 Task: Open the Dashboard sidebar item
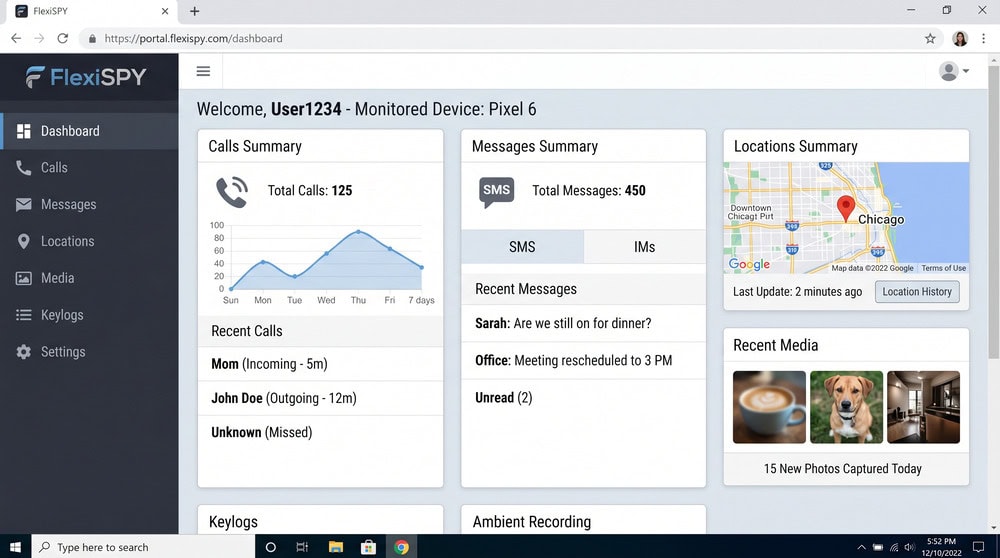89,131
